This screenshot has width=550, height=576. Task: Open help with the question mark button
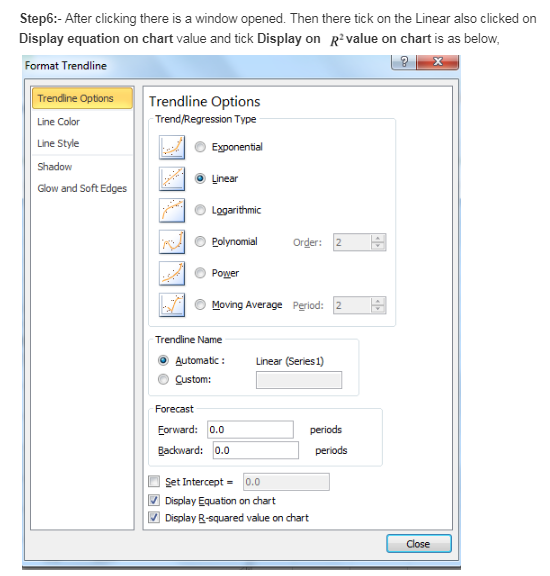pos(404,61)
